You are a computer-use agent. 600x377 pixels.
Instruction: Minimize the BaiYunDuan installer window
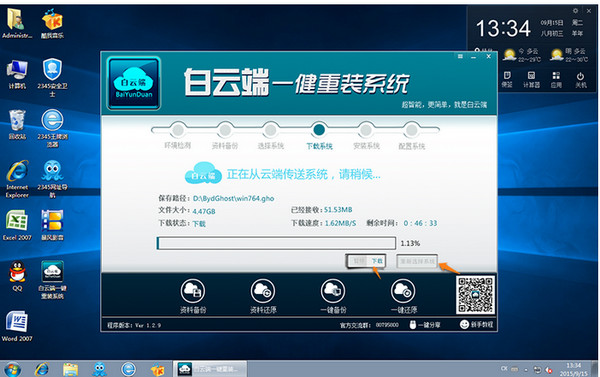474,57
